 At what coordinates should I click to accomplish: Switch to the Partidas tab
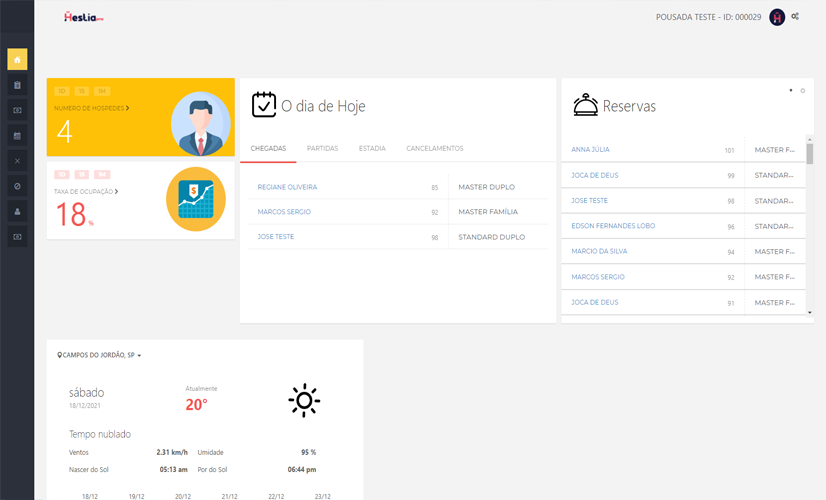click(x=322, y=148)
